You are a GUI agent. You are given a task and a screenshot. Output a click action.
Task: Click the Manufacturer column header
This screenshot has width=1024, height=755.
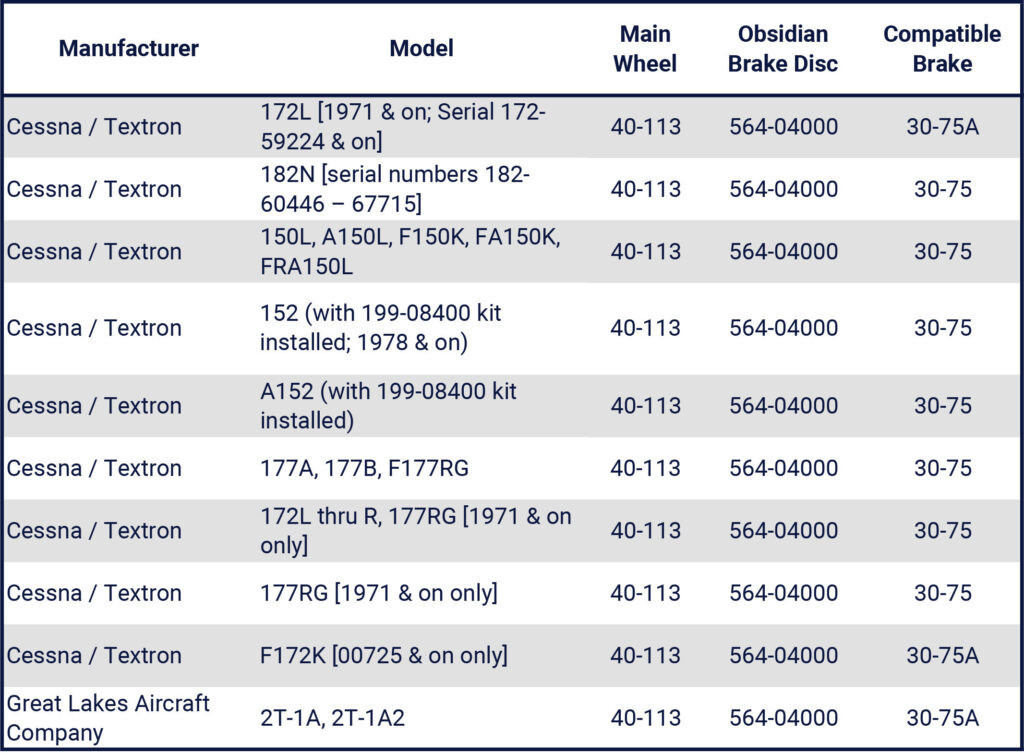(x=128, y=48)
